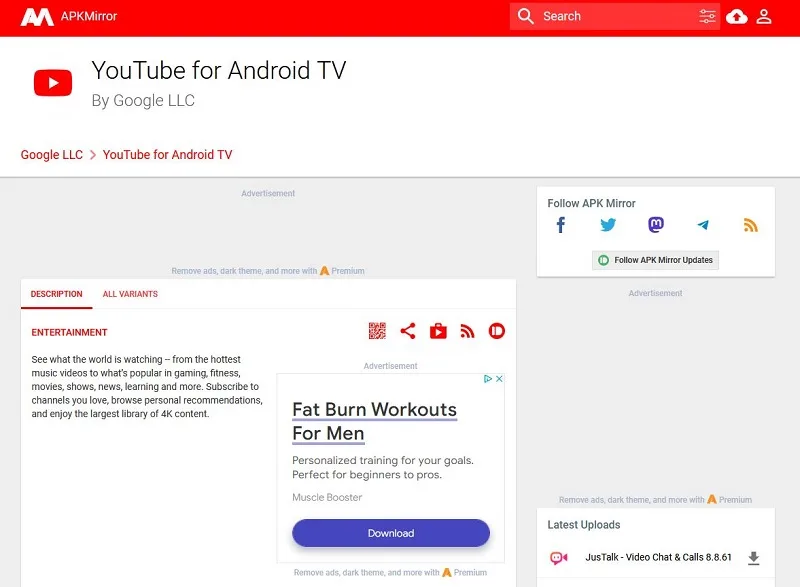800x587 pixels.
Task: Click the Mastodon icon
Action: click(x=656, y=225)
